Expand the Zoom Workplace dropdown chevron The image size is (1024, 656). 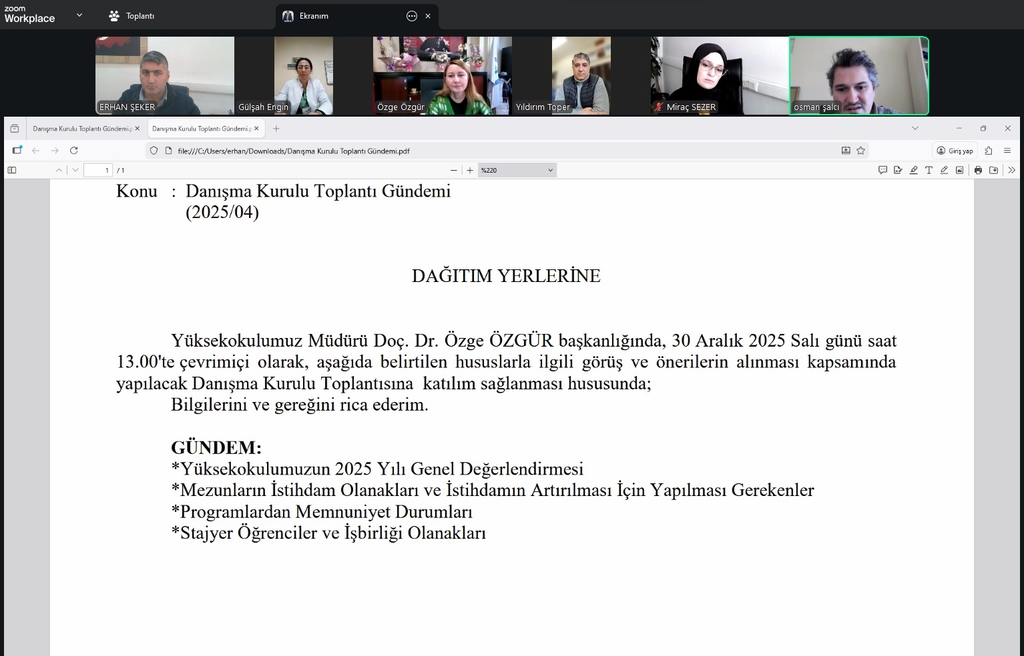click(80, 15)
